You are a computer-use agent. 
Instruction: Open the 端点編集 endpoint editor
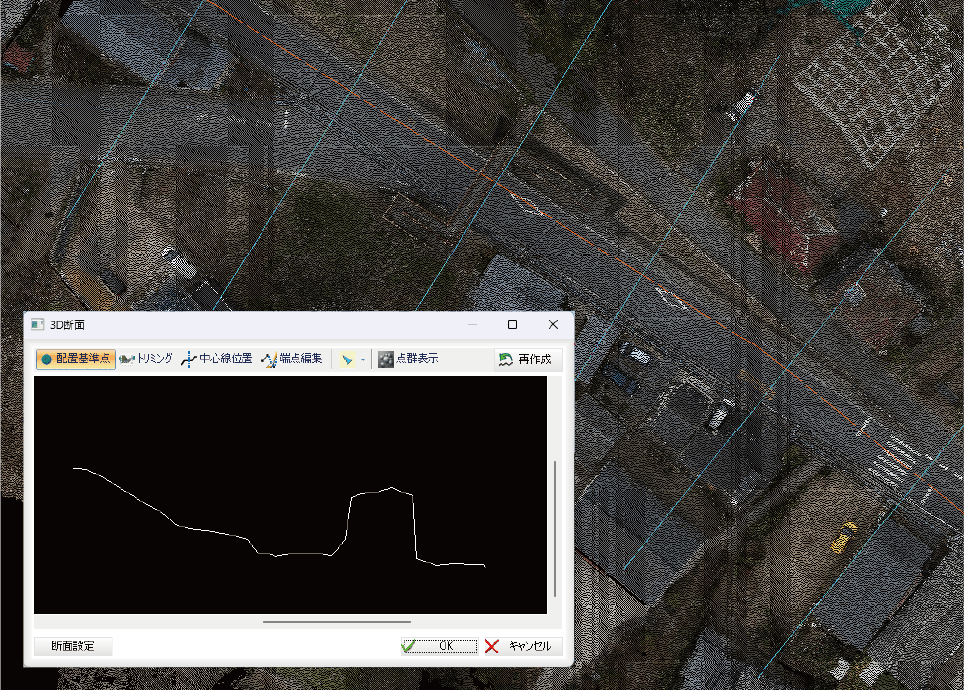coord(292,359)
